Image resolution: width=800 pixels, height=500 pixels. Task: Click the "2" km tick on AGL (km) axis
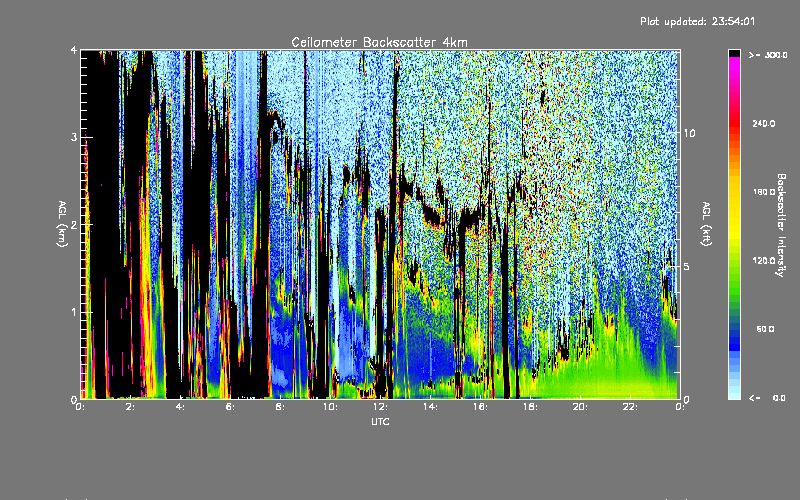(x=74, y=225)
